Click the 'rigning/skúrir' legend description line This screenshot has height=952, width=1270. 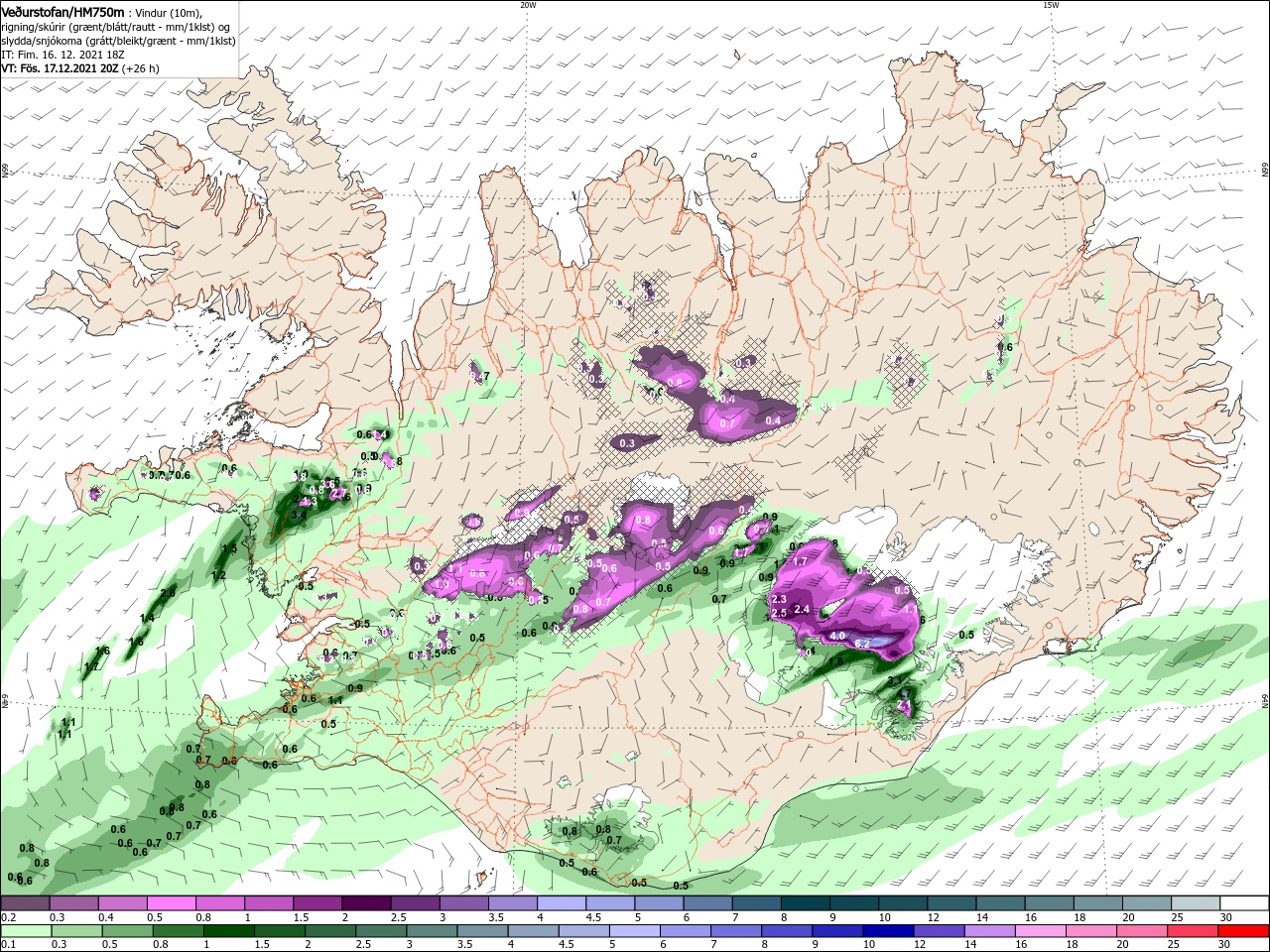coord(116,27)
